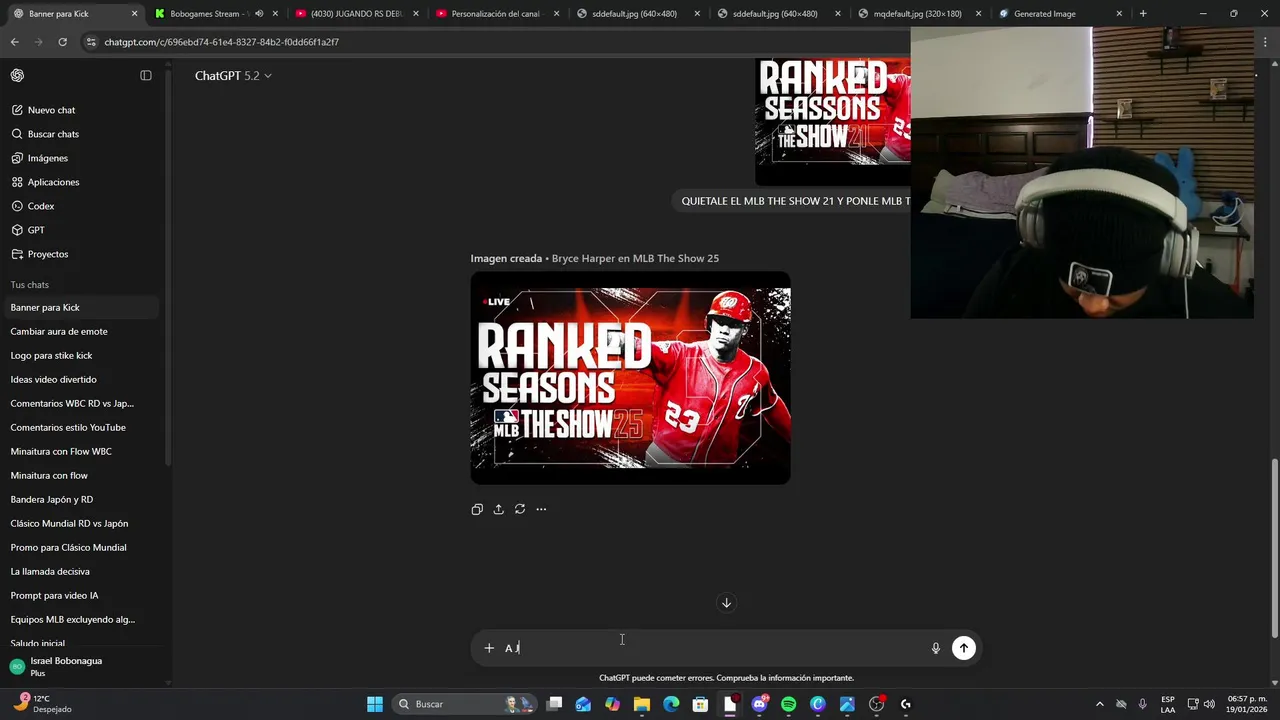
Task: Click the chat page vertical scrollbar
Action: coord(1274,548)
